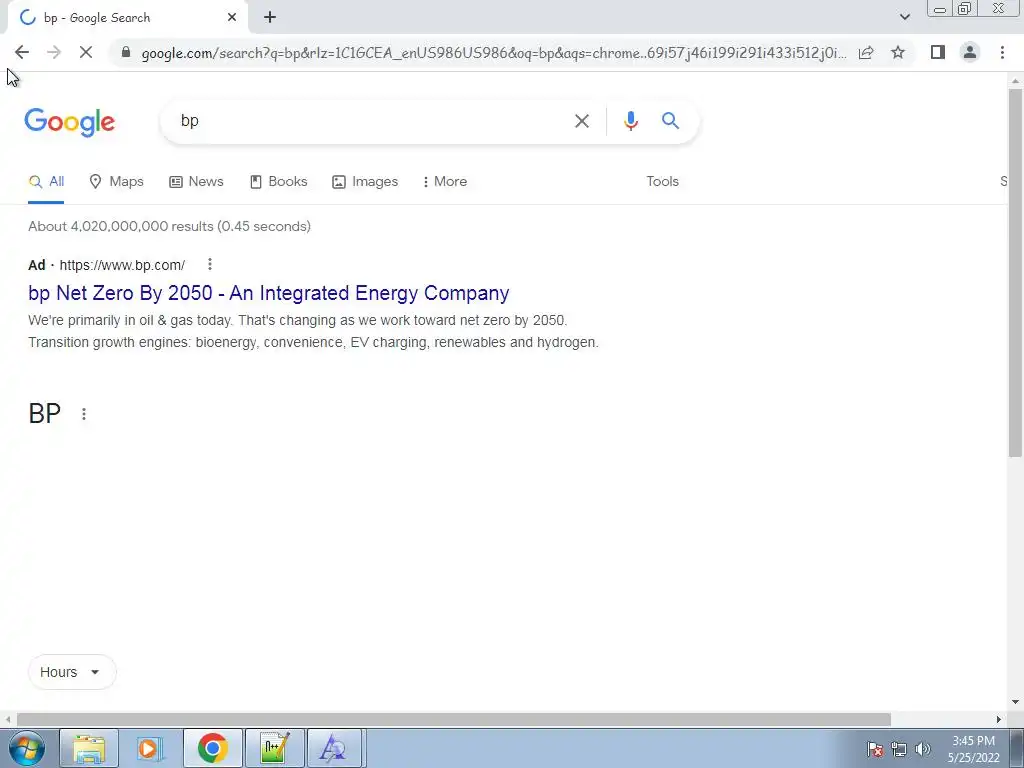Click the vertical scrollbar thumb
This screenshot has height=768, width=1024.
point(1015,273)
